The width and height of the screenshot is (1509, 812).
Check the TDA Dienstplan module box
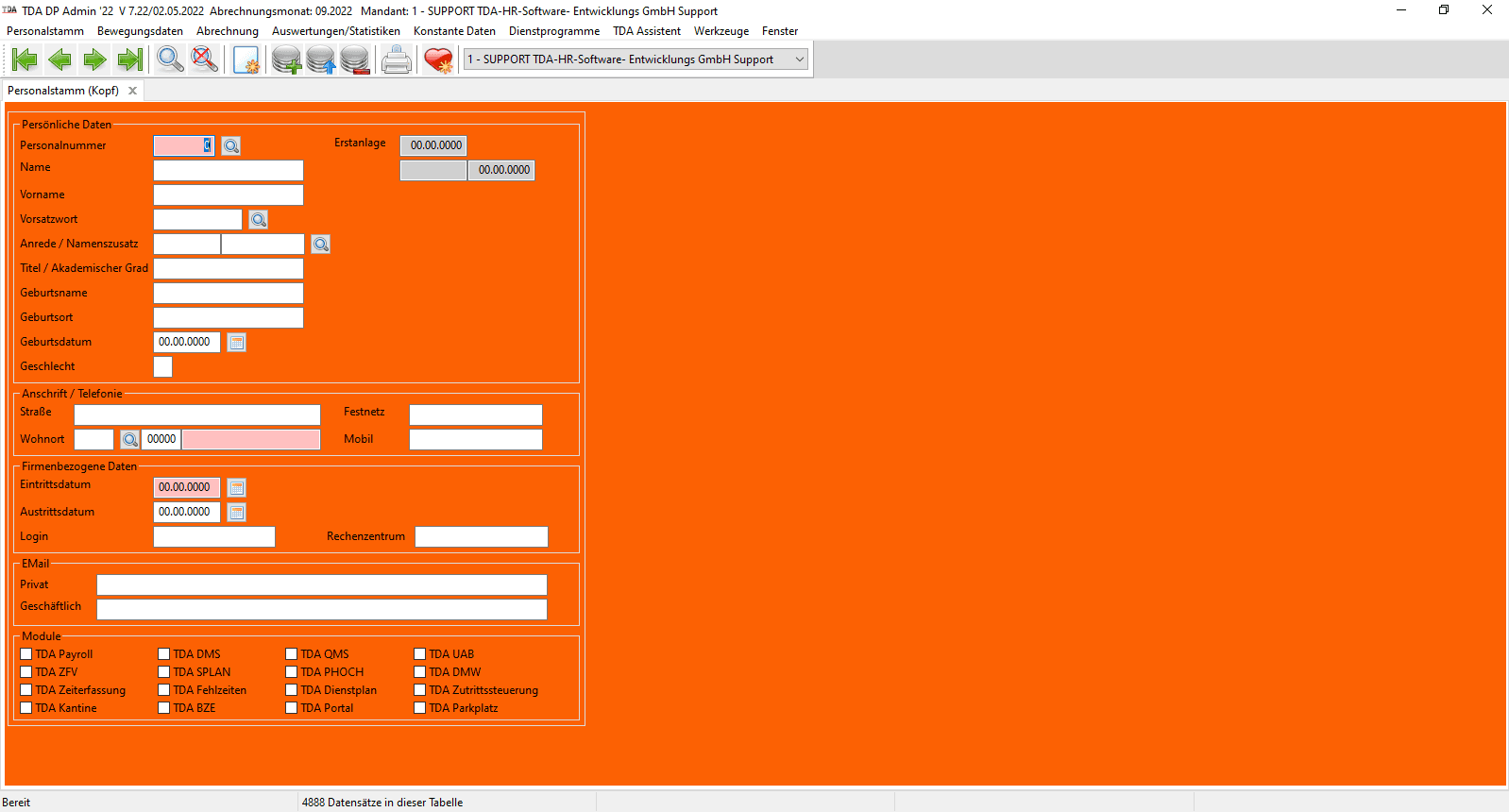[292, 690]
